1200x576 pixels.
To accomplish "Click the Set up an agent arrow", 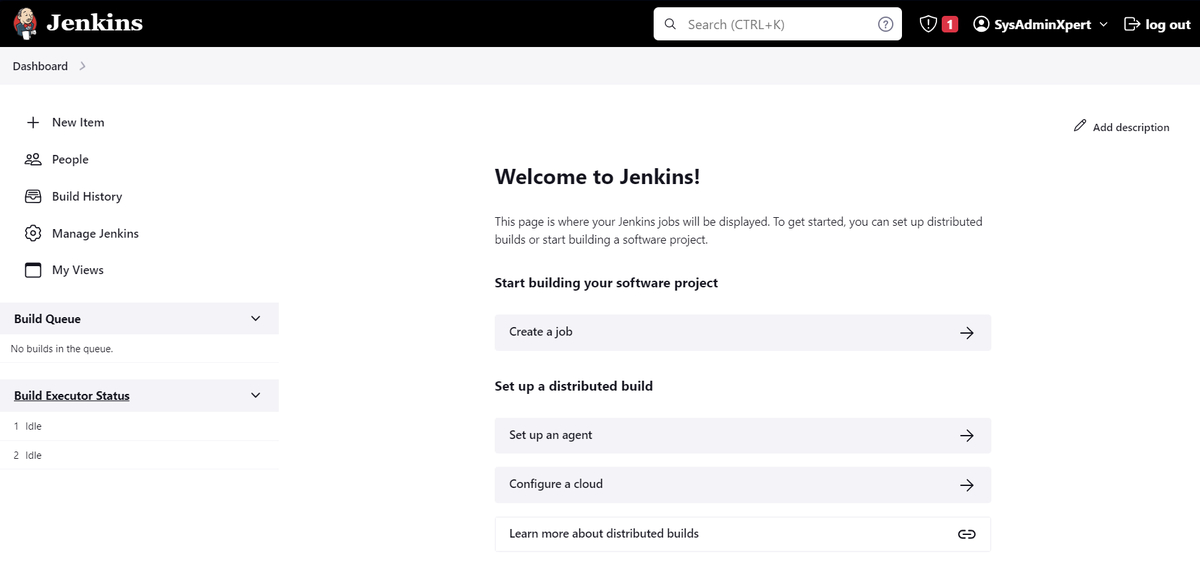I will tap(966, 435).
